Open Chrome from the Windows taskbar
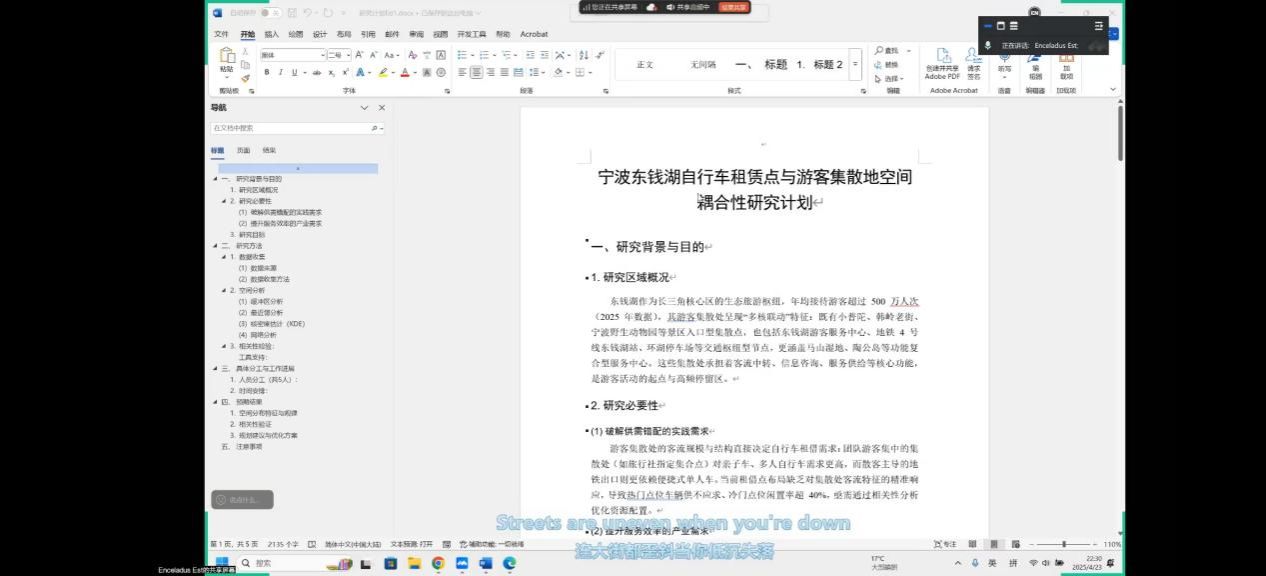 [x=438, y=564]
